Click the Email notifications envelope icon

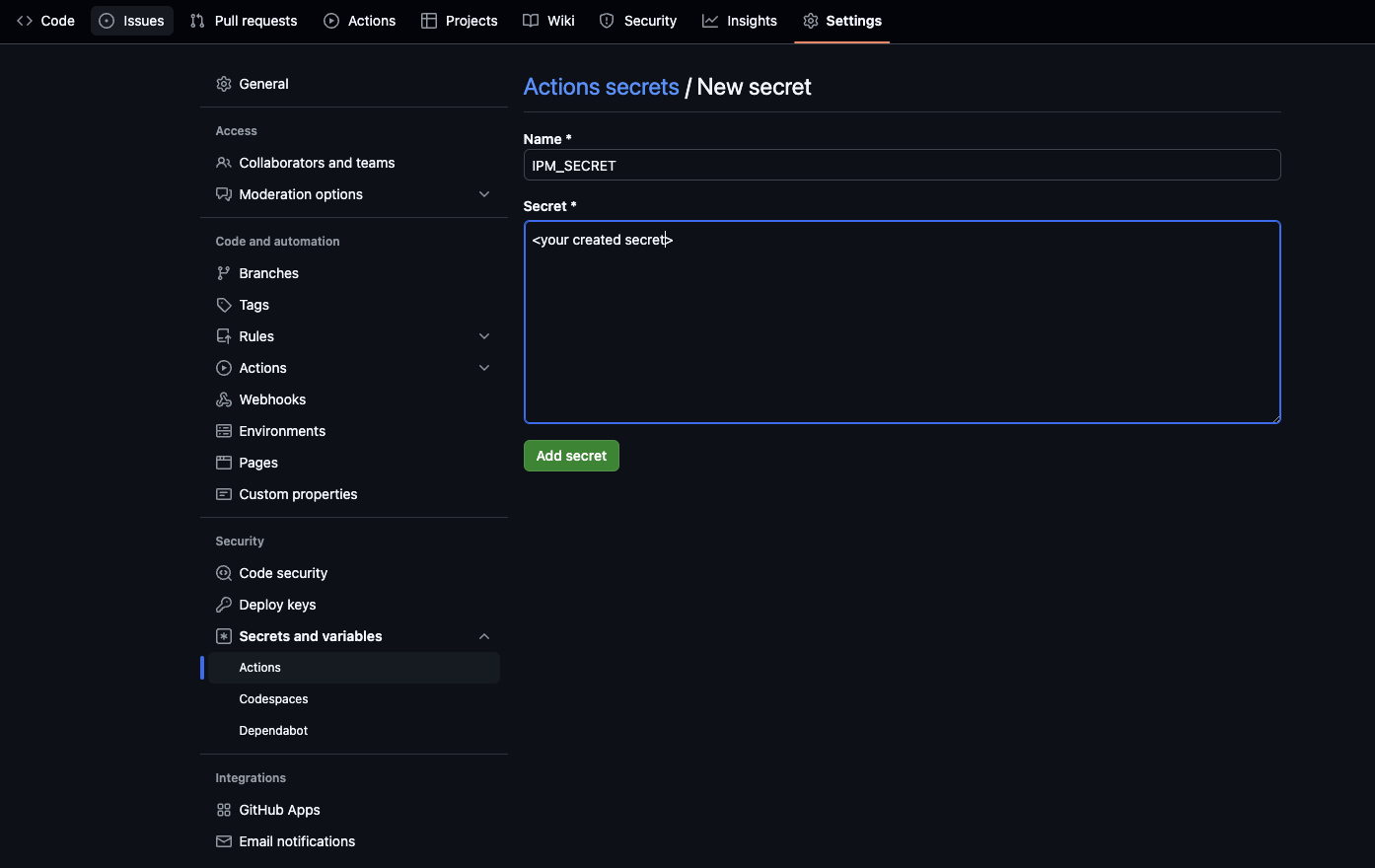[x=224, y=841]
